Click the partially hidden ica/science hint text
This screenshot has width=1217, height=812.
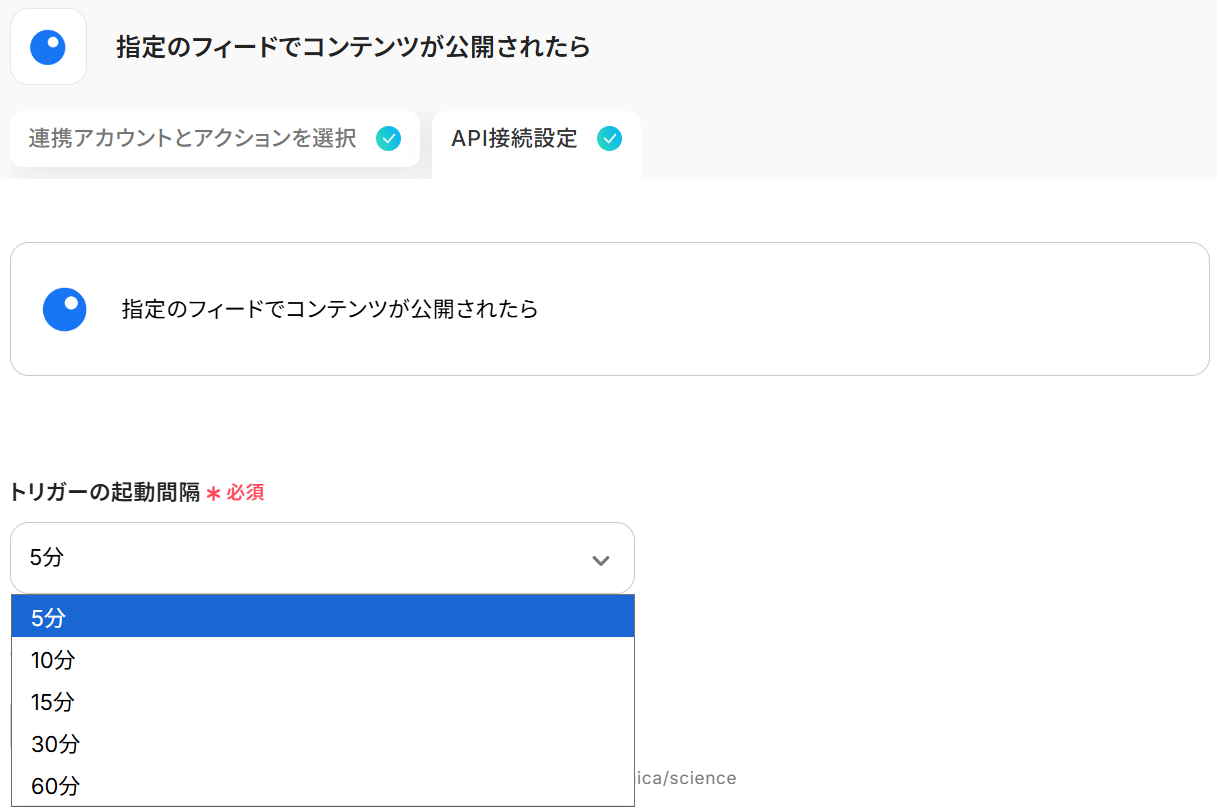[x=686, y=778]
